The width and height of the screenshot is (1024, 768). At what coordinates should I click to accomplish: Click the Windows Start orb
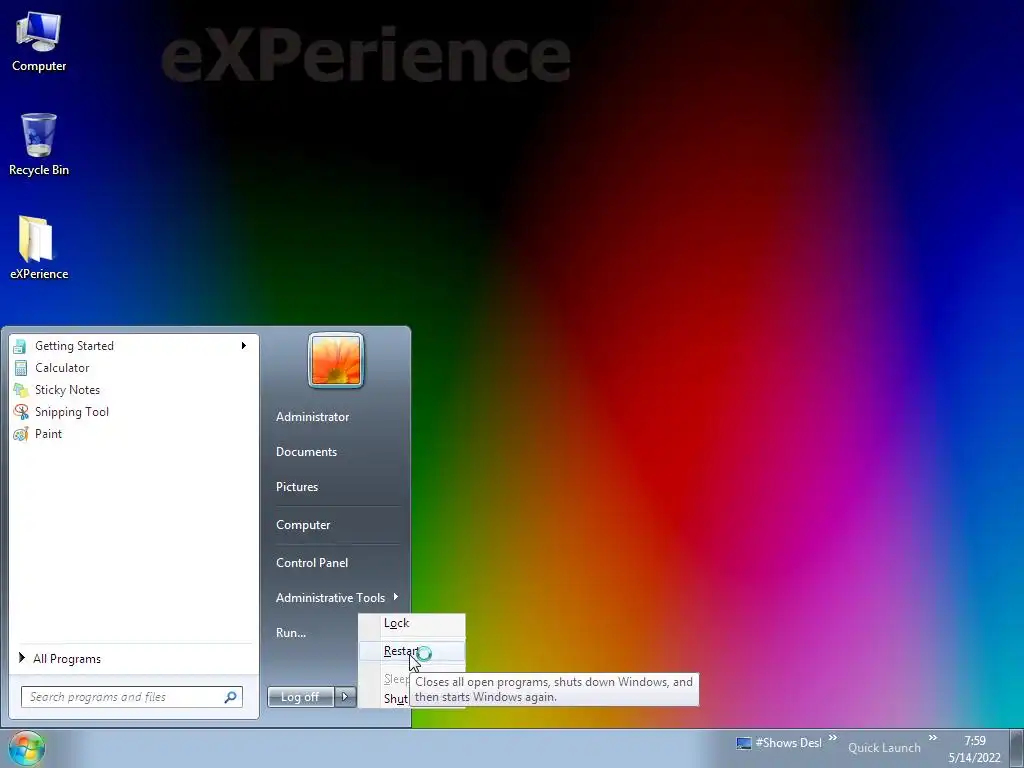pos(27,748)
